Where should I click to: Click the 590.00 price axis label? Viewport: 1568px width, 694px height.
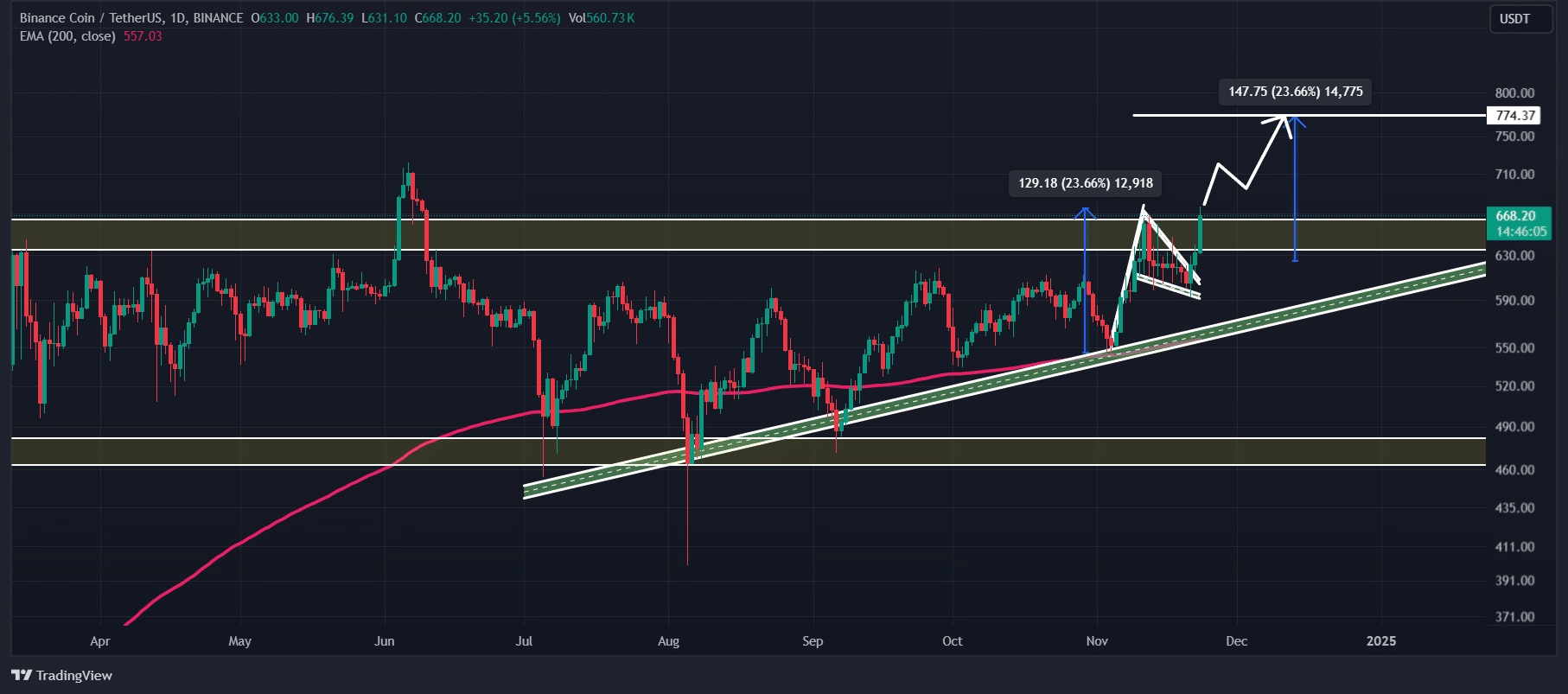click(1514, 300)
